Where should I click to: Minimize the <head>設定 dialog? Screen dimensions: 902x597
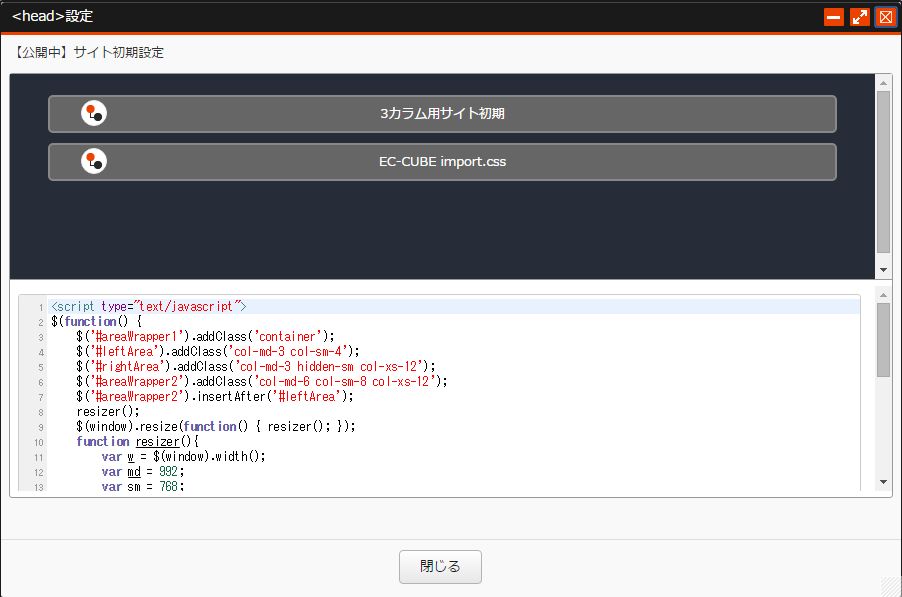tap(834, 17)
